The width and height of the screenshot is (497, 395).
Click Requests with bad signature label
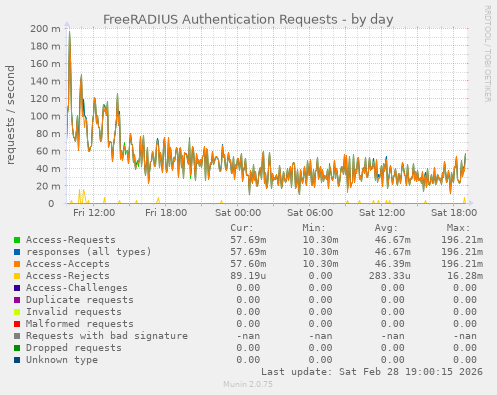(x=107, y=336)
